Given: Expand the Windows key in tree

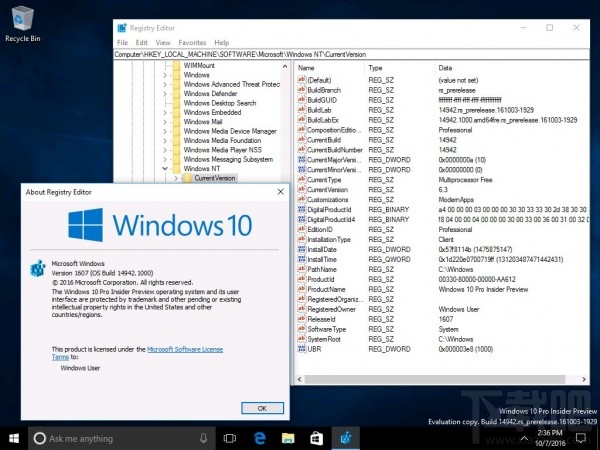Looking at the screenshot, I should [165, 75].
